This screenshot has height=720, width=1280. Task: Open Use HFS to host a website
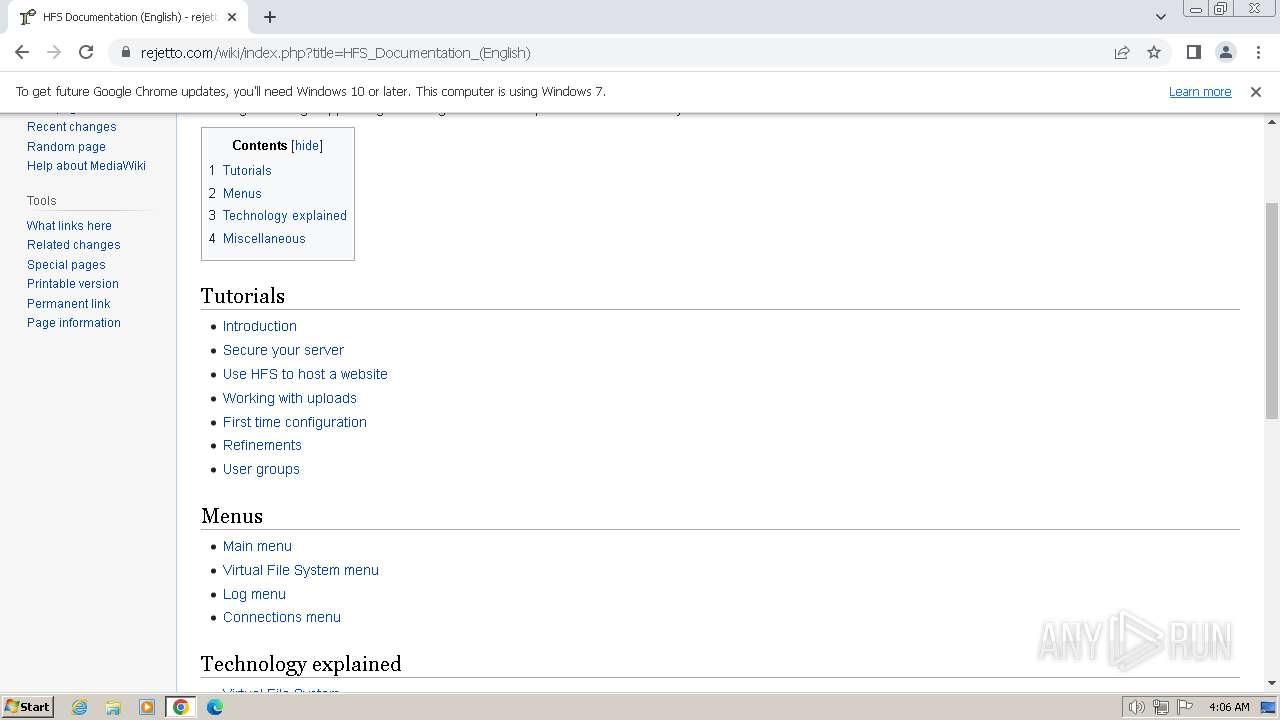coord(305,374)
